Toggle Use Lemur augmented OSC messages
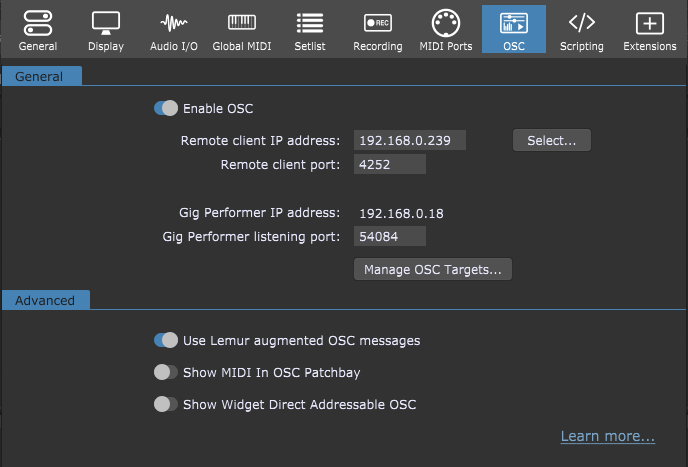Image resolution: width=688 pixels, height=467 pixels. [166, 340]
